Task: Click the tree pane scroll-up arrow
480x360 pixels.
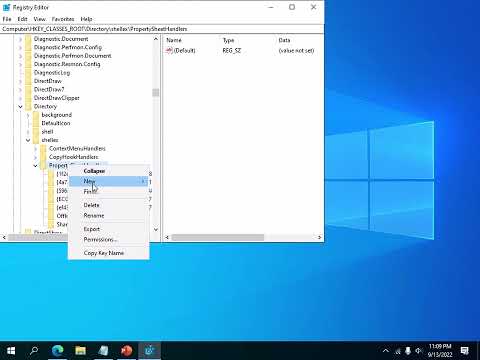Action: point(156,39)
